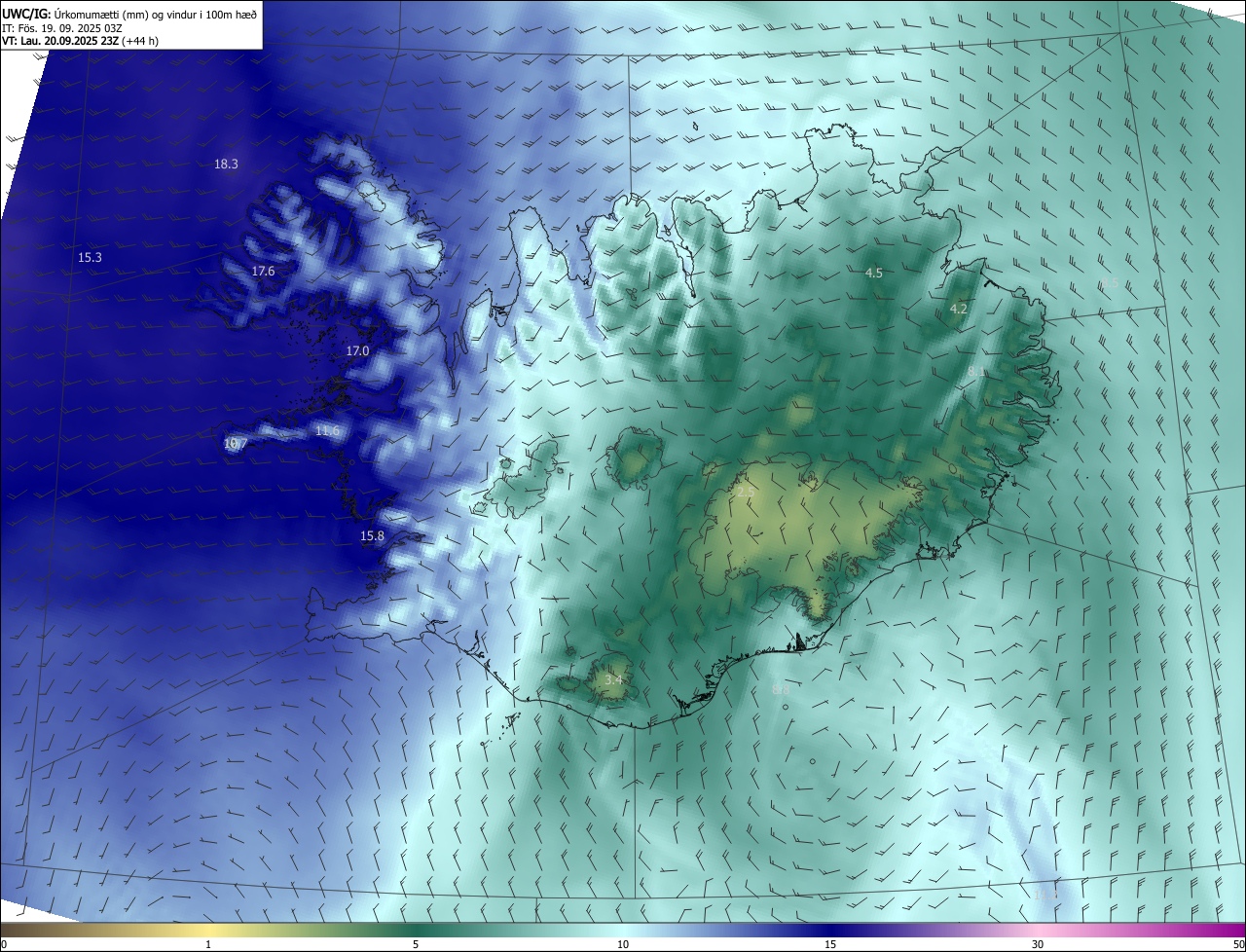Image resolution: width=1246 pixels, height=952 pixels.
Task: Click the 17.6 value label in the Westfjords
Action: [x=263, y=272]
